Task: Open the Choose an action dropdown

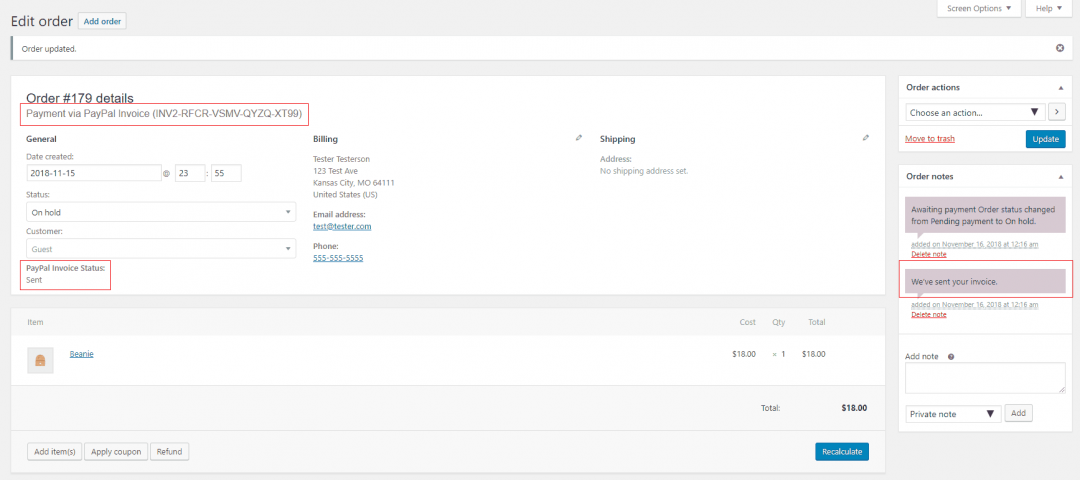Action: pyautogui.click(x=975, y=112)
